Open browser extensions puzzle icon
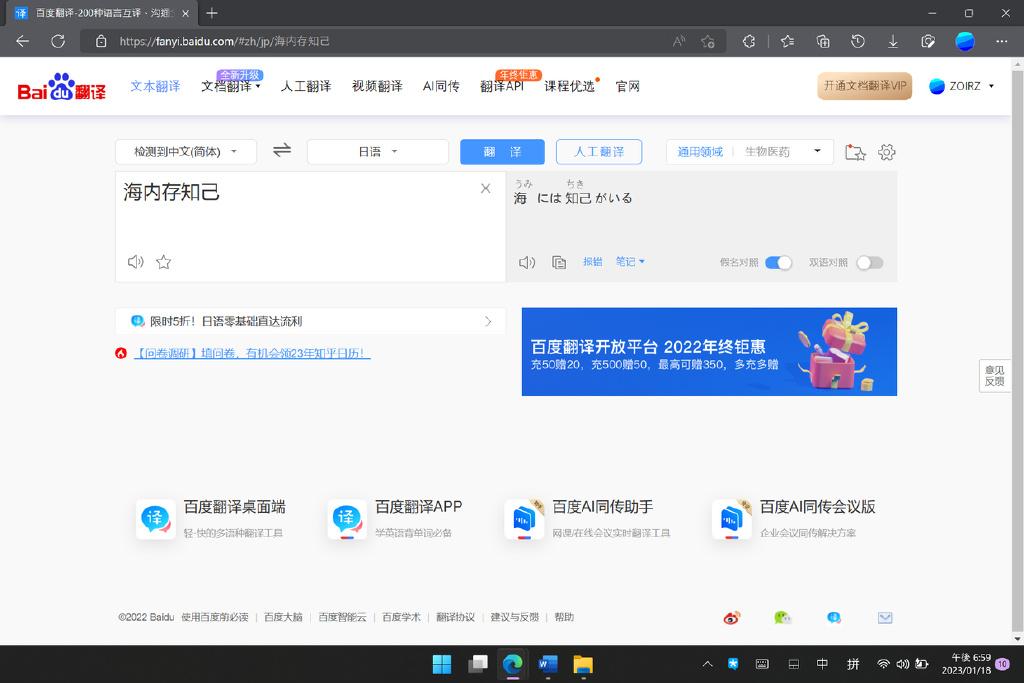This screenshot has height=683, width=1024. tap(748, 41)
